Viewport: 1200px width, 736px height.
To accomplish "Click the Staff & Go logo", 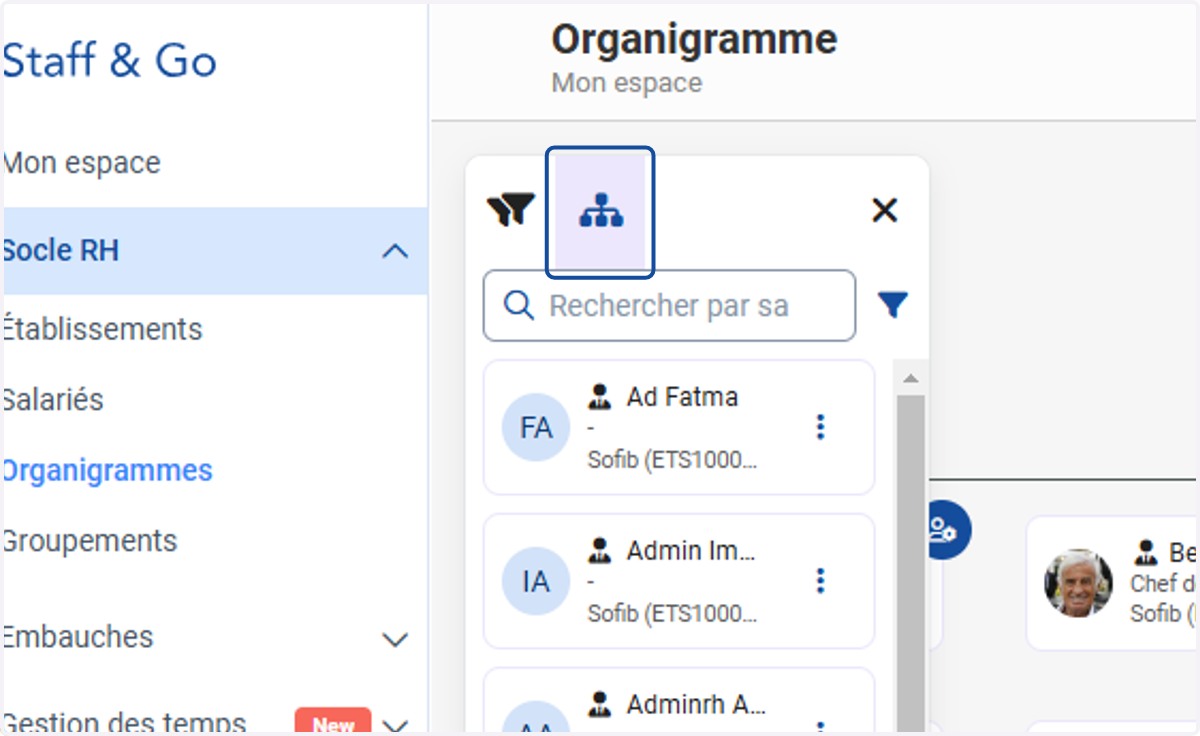I will [110, 61].
